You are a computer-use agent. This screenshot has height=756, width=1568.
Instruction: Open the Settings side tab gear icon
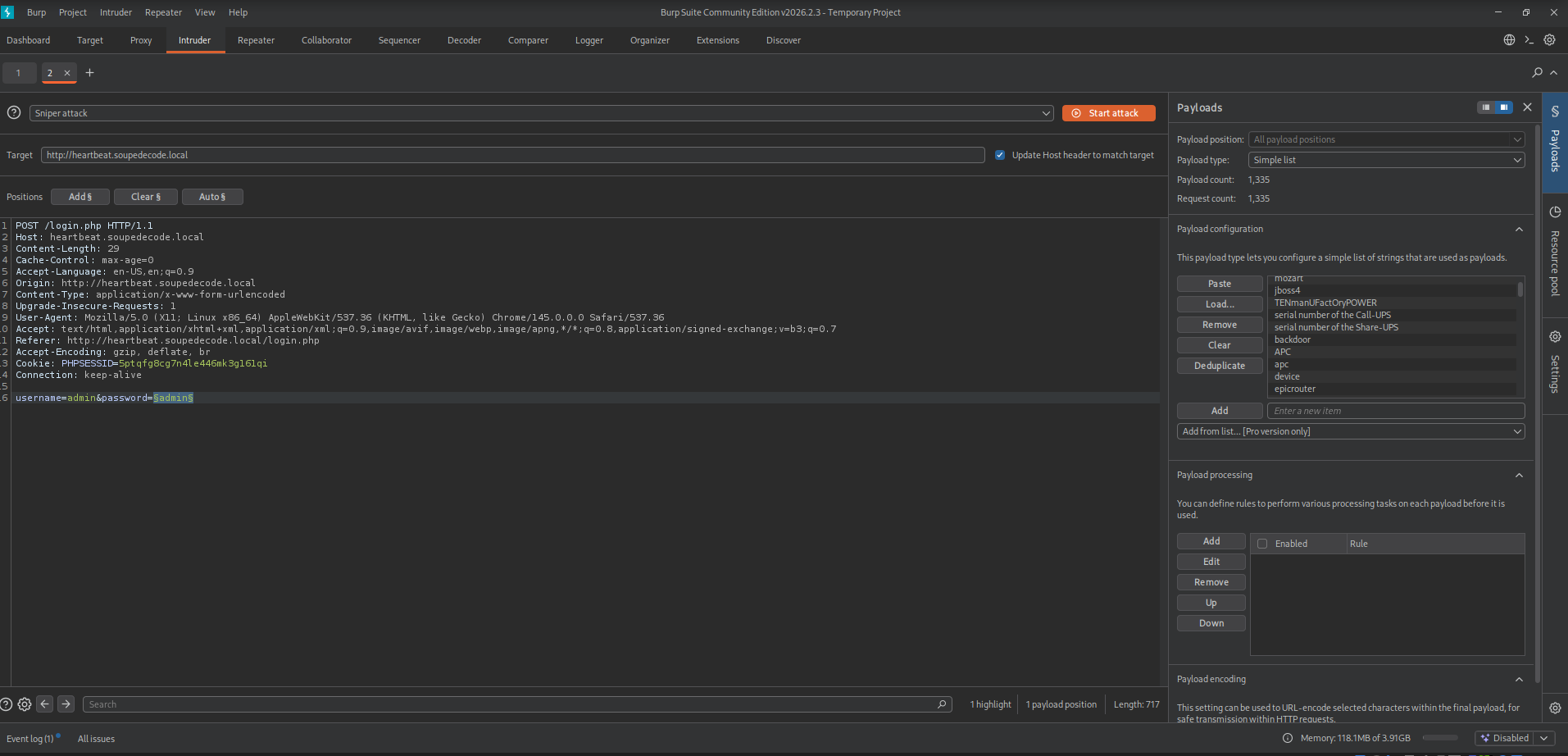pos(1555,337)
